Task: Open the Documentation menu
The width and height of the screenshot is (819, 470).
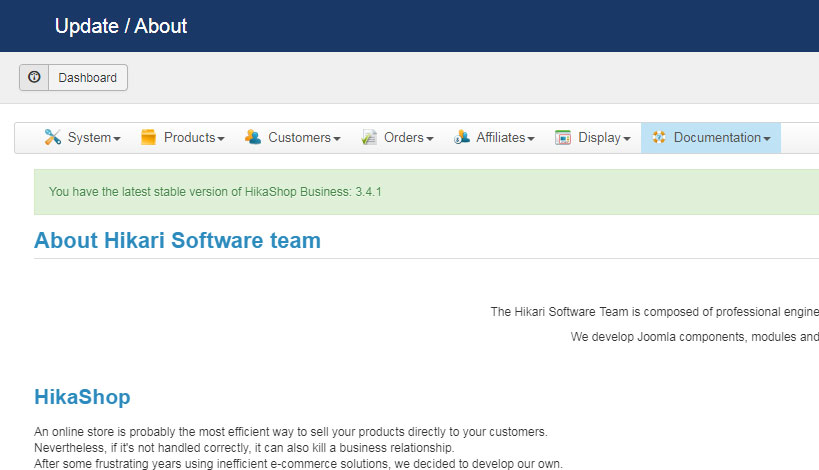Action: click(x=711, y=138)
